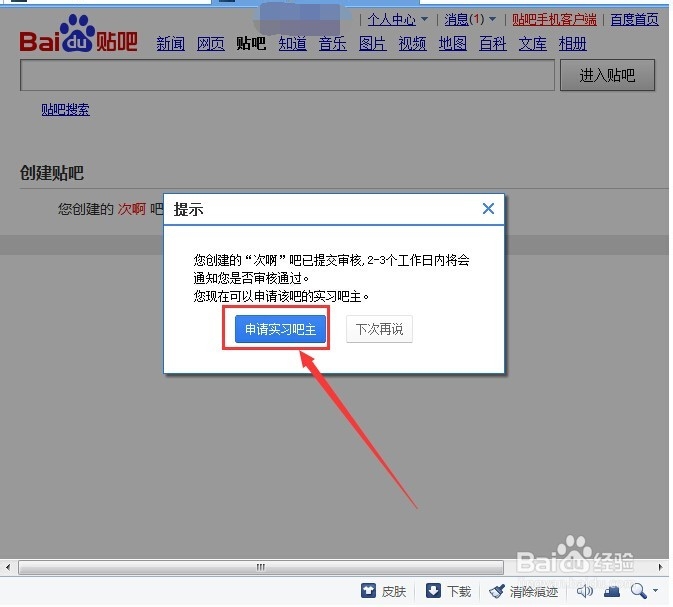The height and width of the screenshot is (607, 673).
Task: Open the 个人中心 link
Action: tap(391, 19)
